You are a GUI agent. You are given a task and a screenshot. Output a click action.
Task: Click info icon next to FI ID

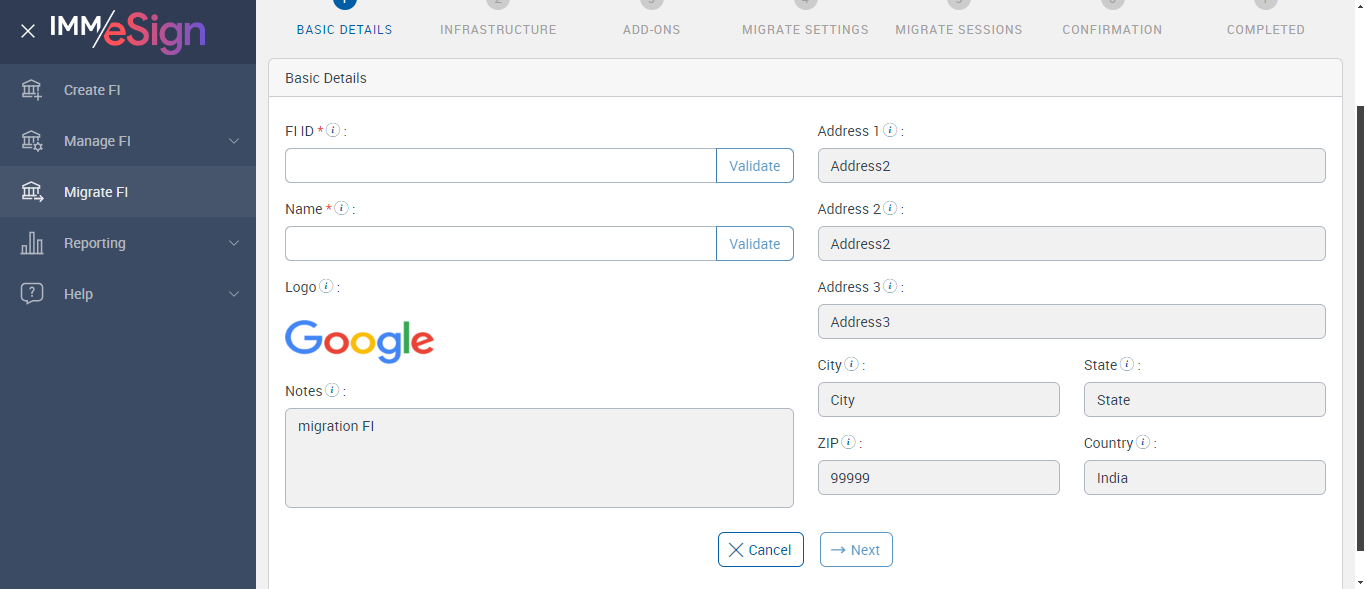pos(334,131)
